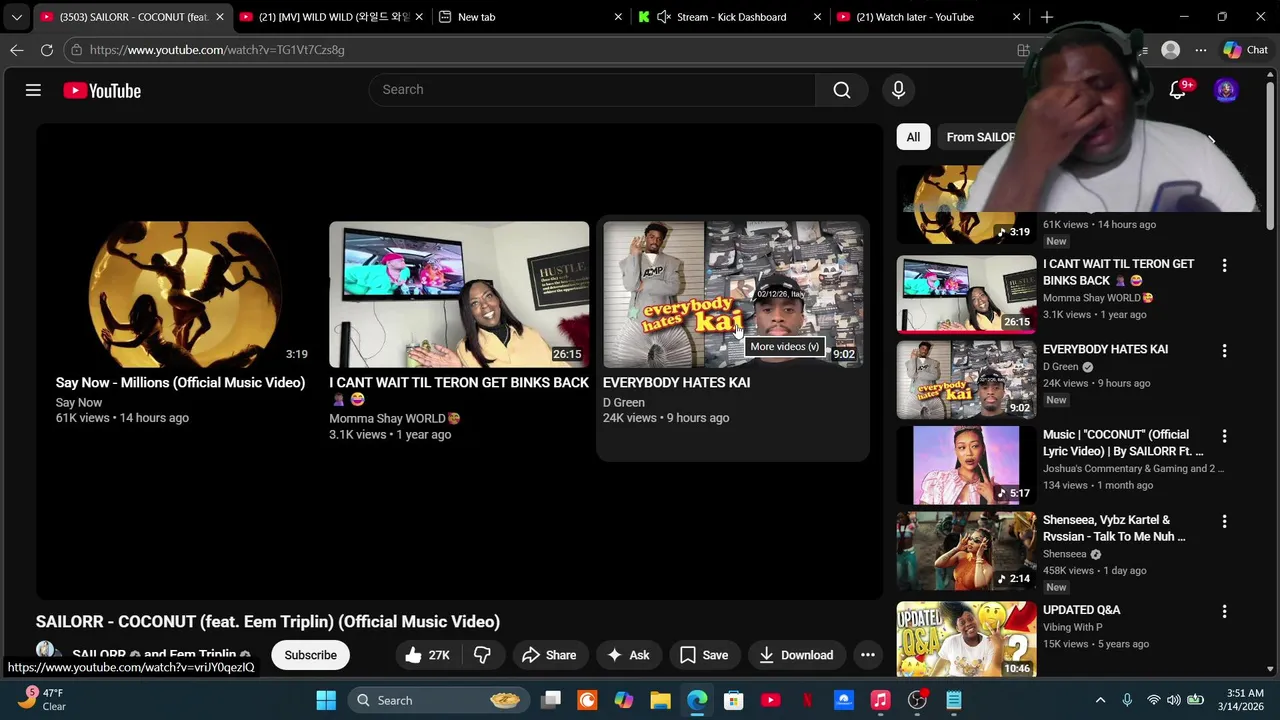Unmute the Kick Dashboard tab speaker icon
The image size is (1280, 720).
664,17
